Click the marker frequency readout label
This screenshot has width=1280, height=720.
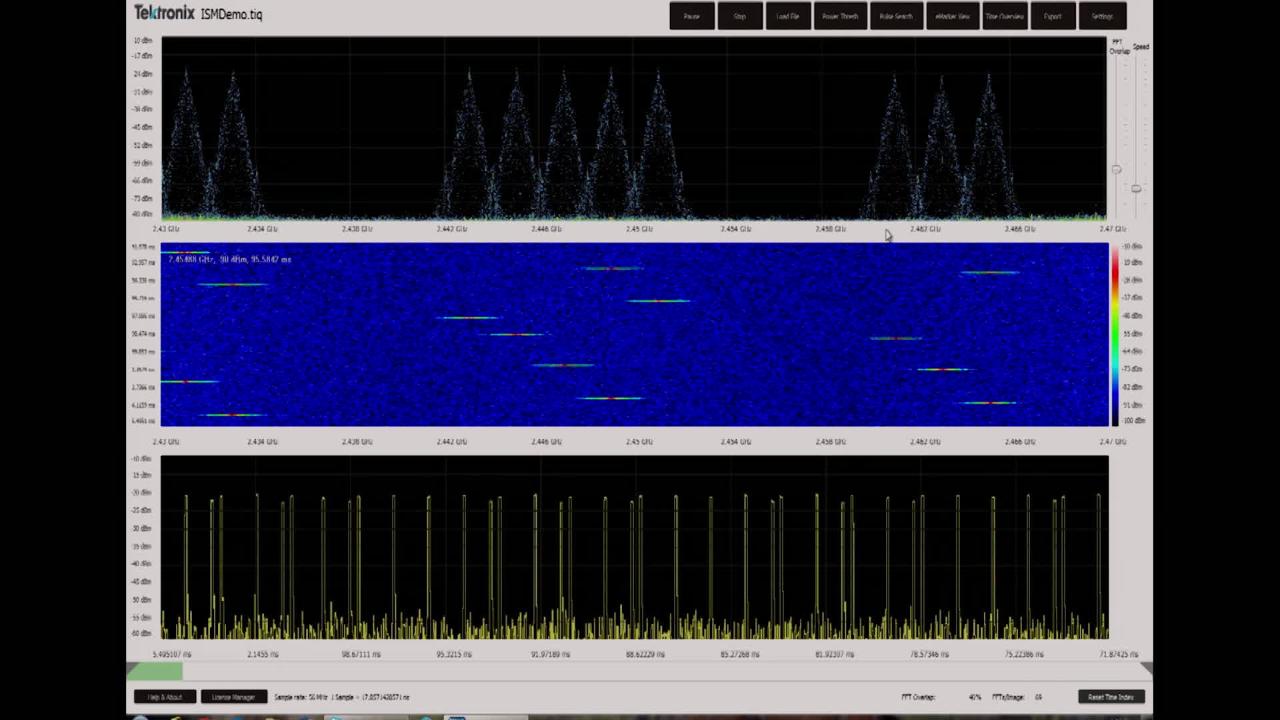228,259
